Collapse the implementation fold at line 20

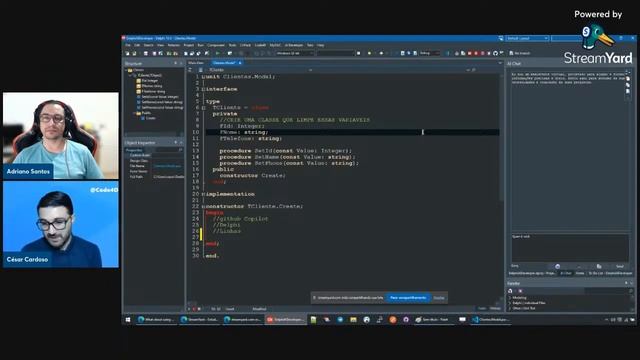pyautogui.click(x=203, y=194)
